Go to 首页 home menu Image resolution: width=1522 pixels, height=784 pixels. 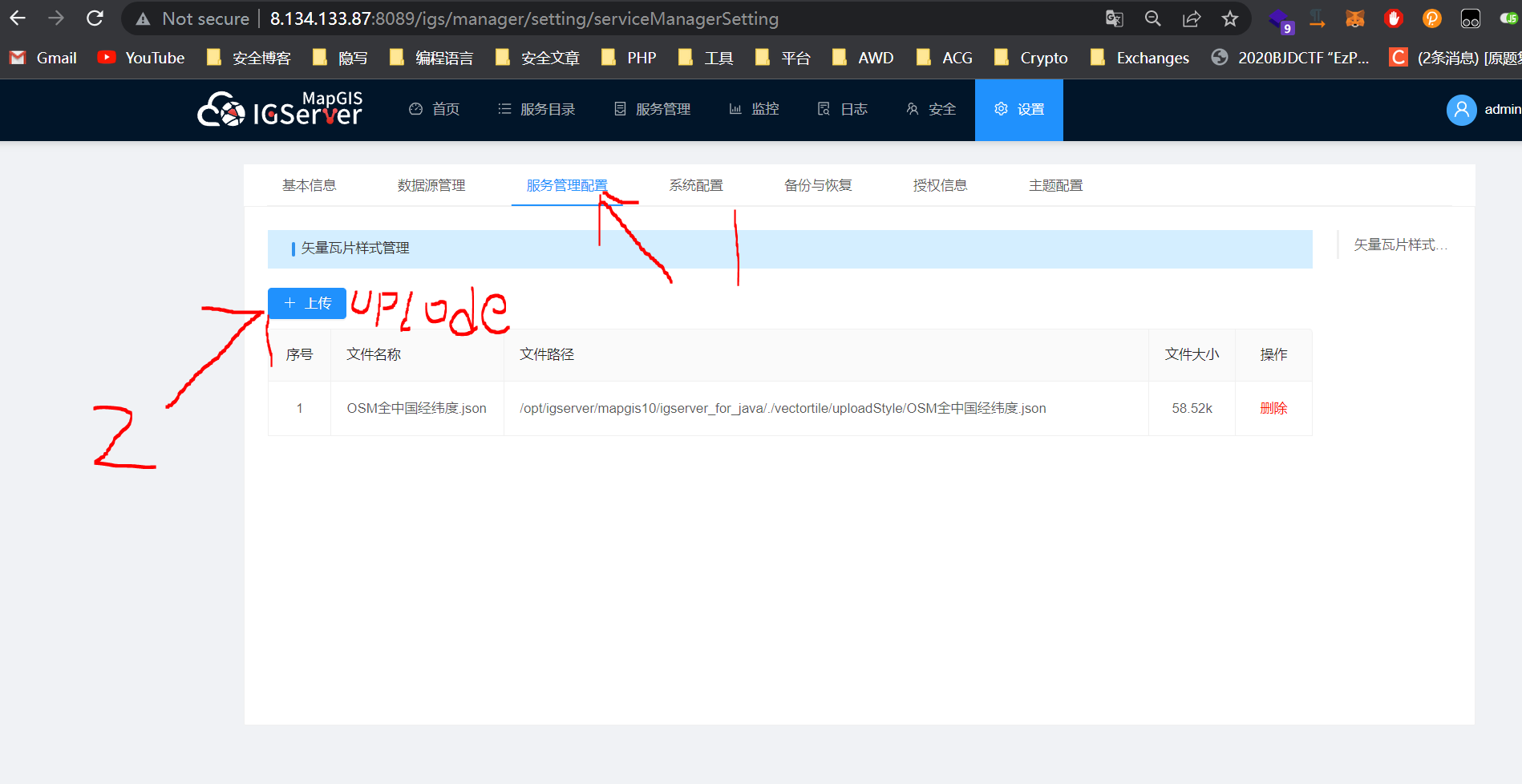point(434,109)
